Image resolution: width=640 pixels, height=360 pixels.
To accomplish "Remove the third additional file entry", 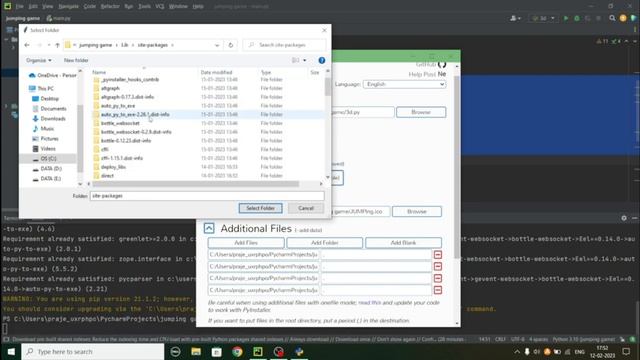I will [x=438, y=278].
